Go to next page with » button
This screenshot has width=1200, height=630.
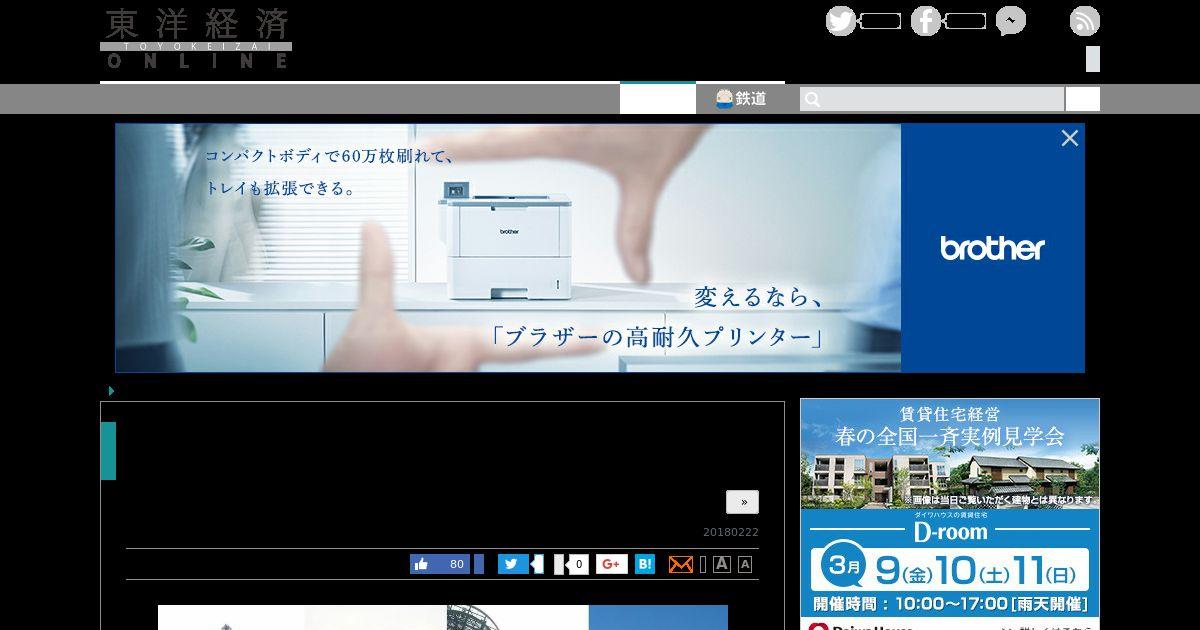pos(742,502)
